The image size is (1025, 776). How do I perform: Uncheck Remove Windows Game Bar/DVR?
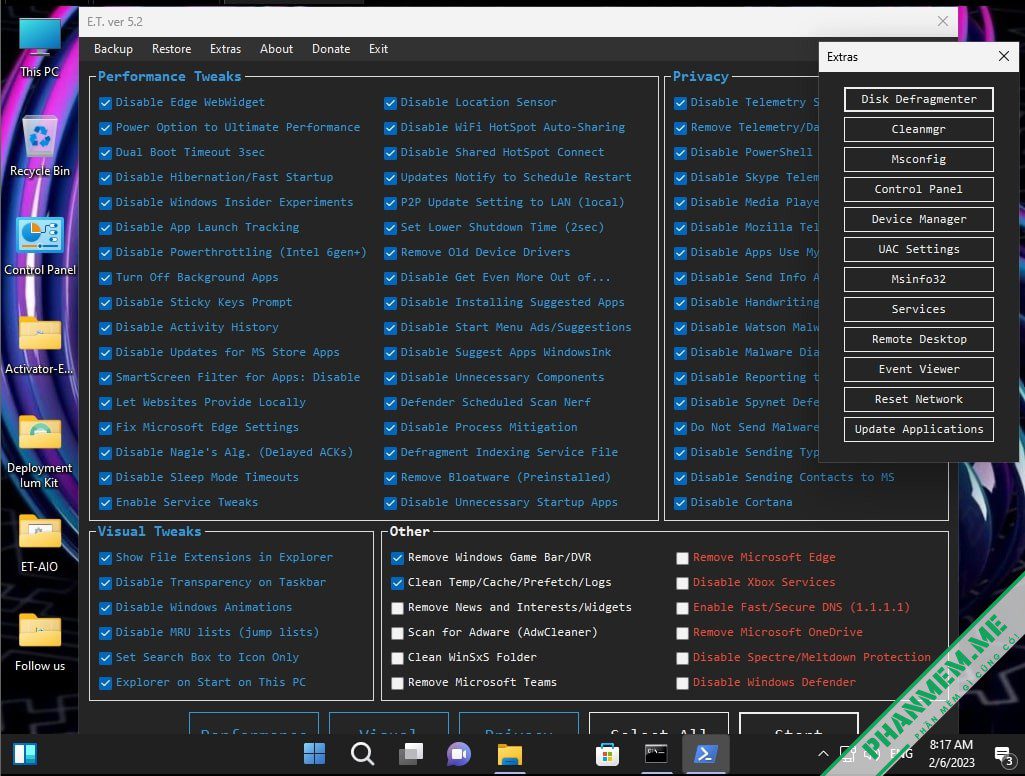(x=397, y=558)
